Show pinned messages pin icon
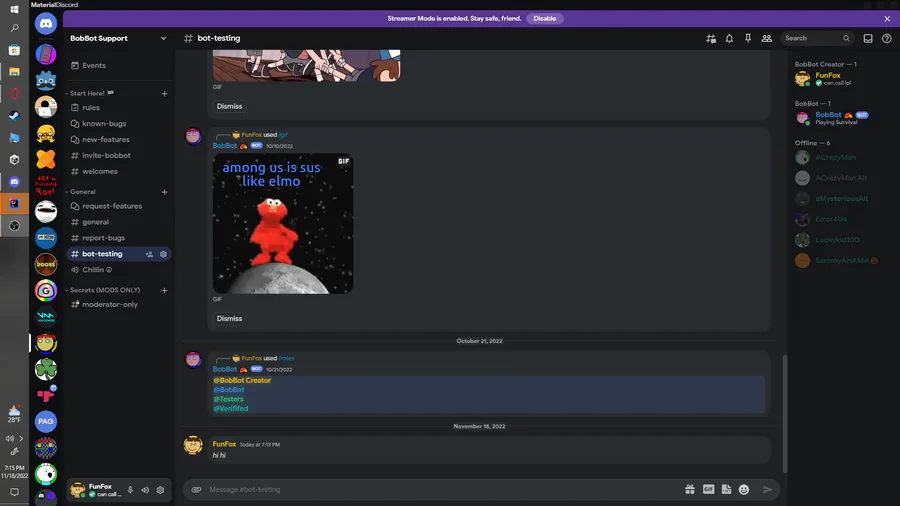This screenshot has width=900, height=506. coord(748,38)
